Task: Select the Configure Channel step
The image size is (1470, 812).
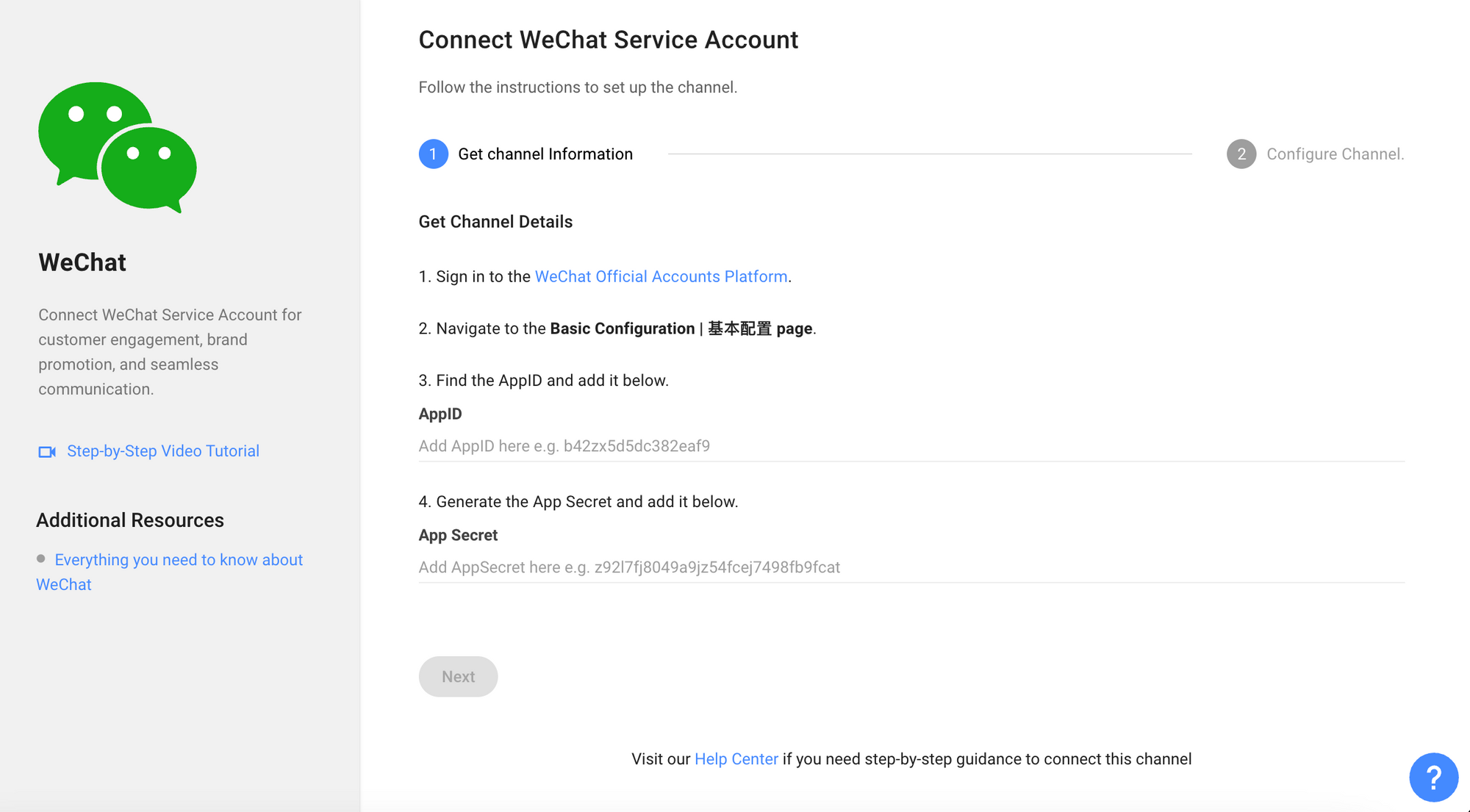Action: pos(1335,154)
